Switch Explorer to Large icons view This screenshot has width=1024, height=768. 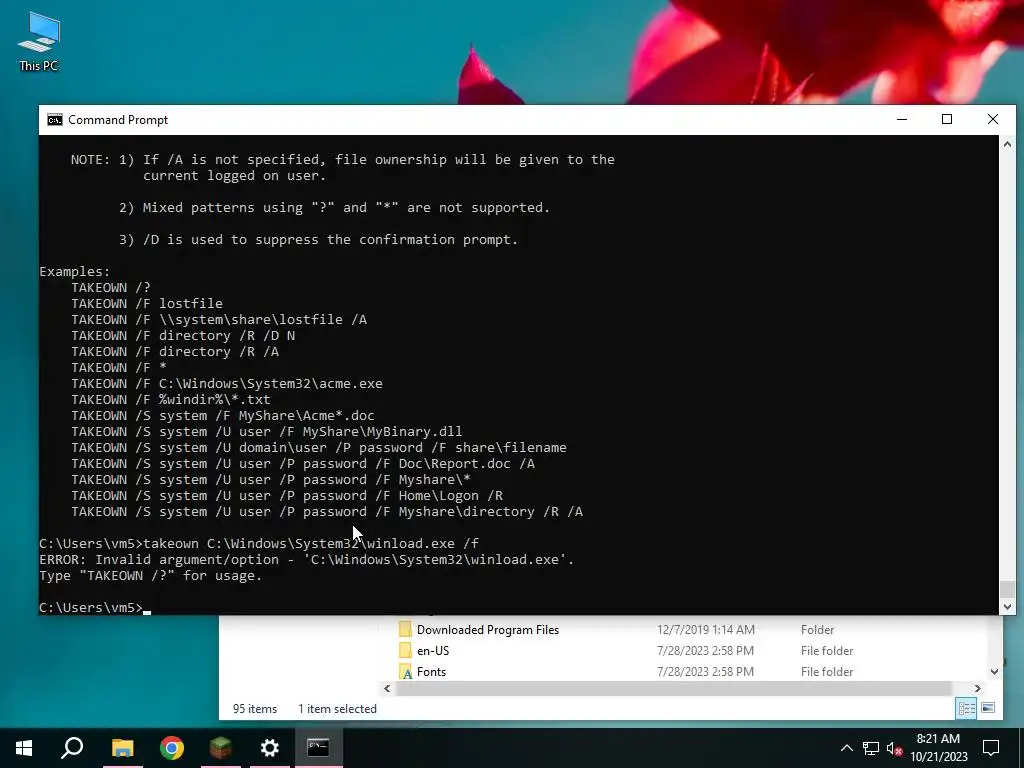tap(988, 709)
